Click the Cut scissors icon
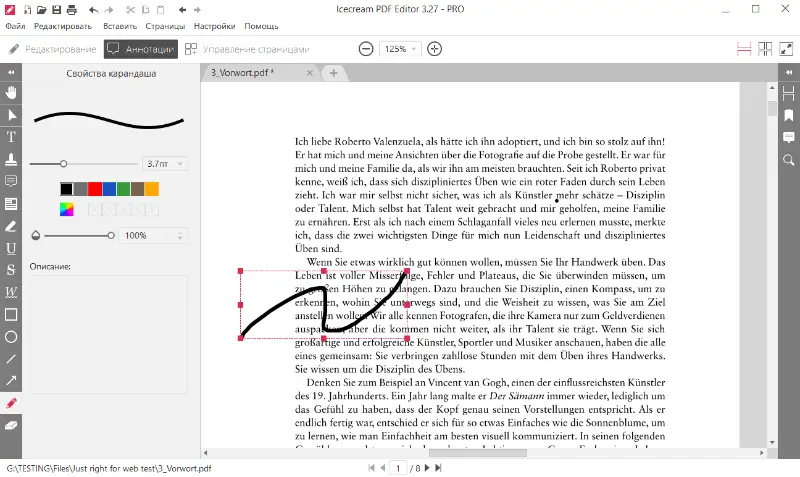The image size is (800, 477). (x=131, y=10)
